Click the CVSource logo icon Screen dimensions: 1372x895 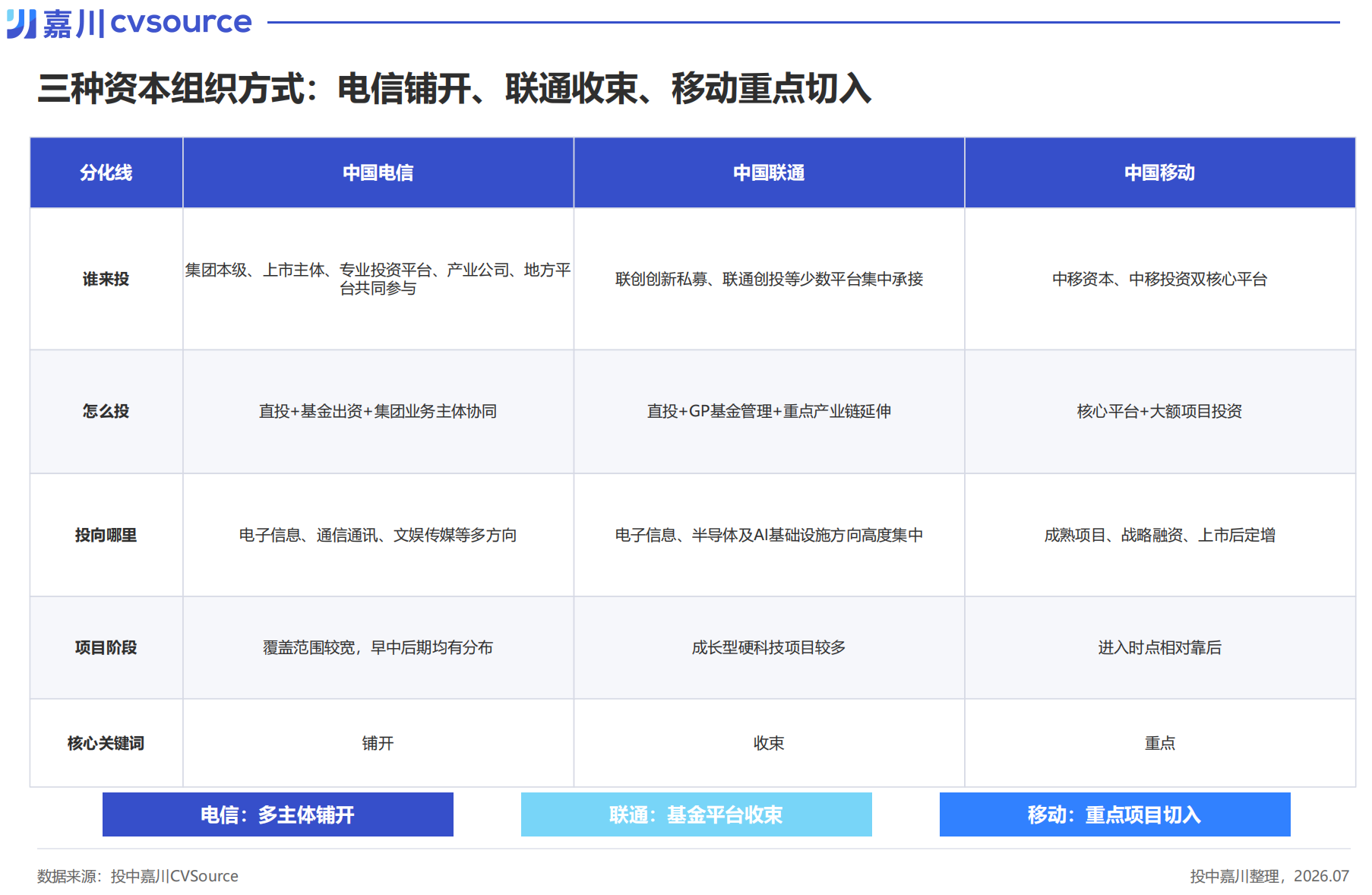point(21,24)
